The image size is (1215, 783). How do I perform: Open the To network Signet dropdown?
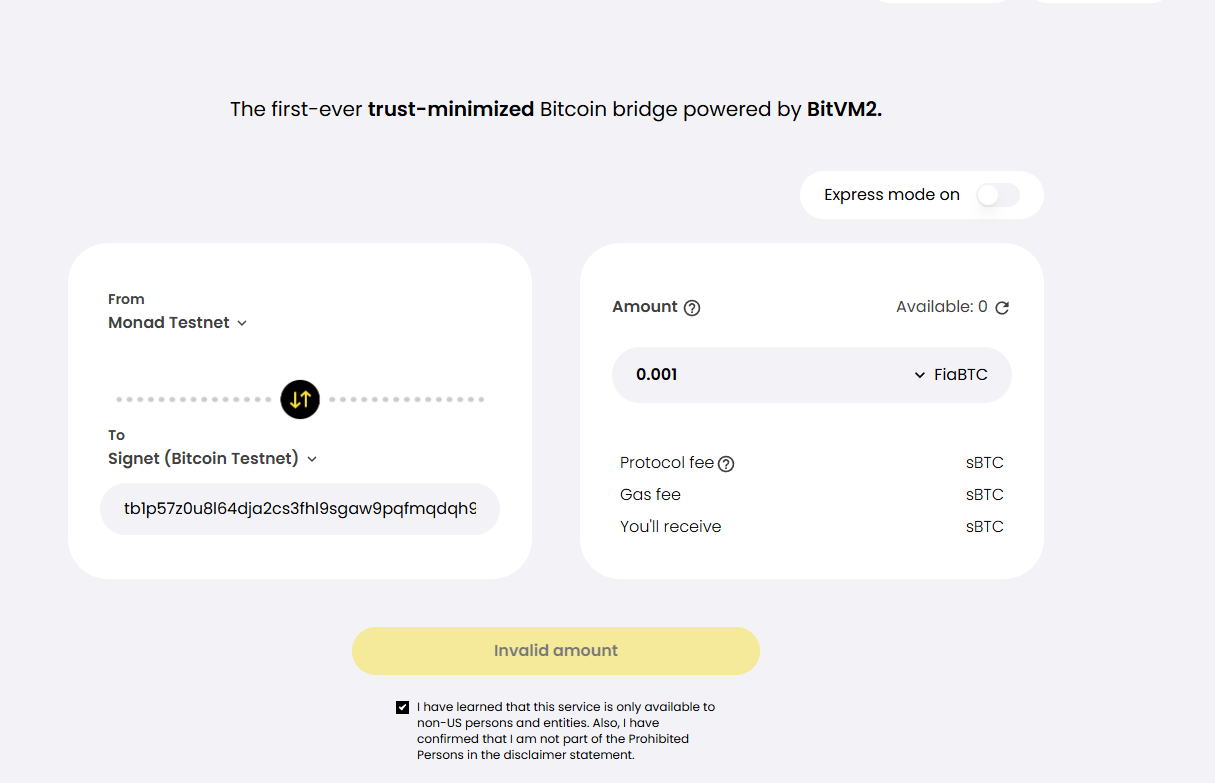click(x=204, y=459)
